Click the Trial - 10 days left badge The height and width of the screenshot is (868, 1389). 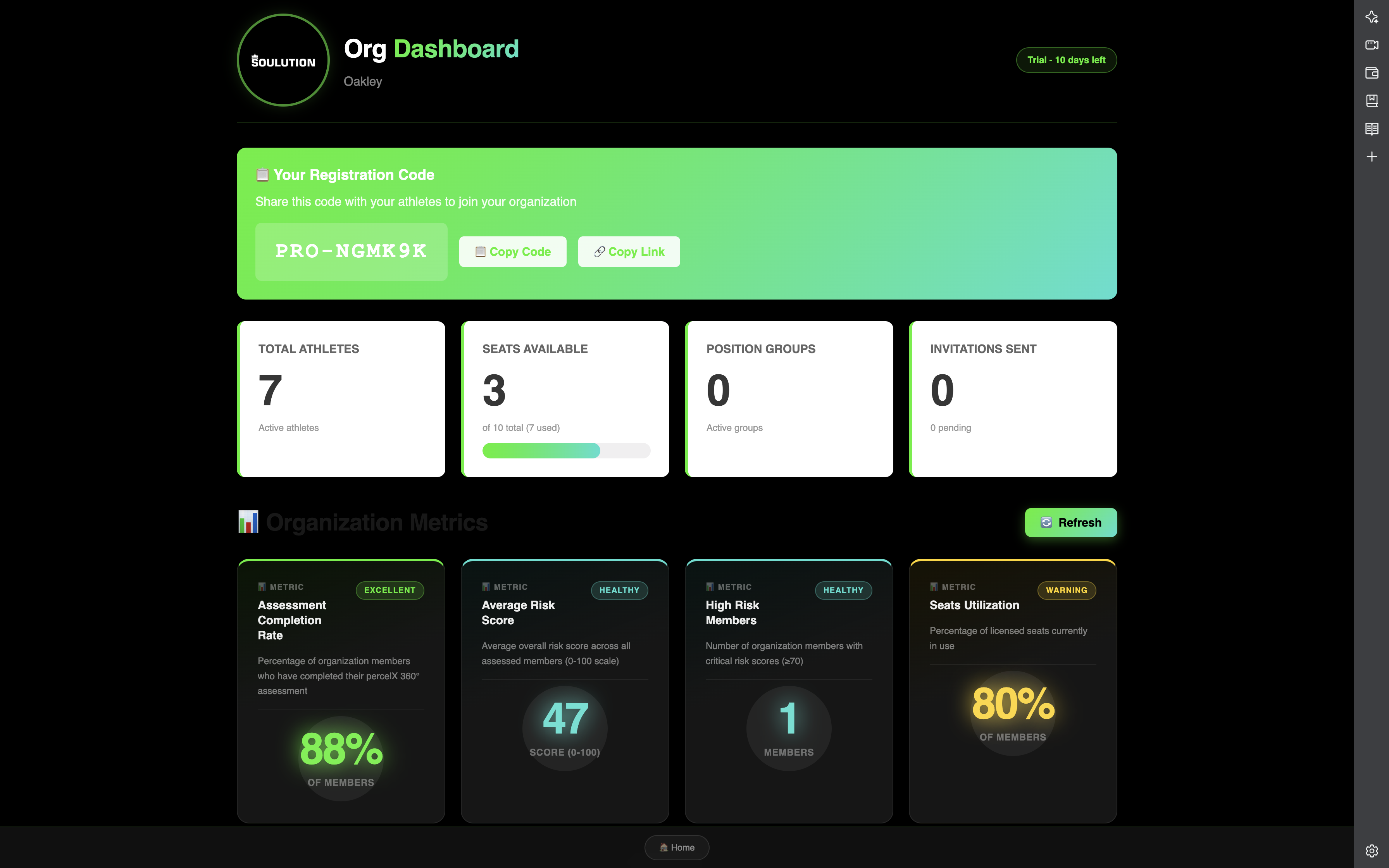(x=1067, y=60)
